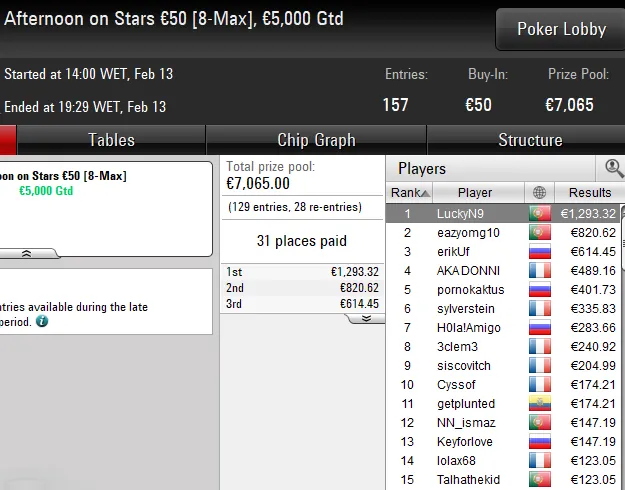The height and width of the screenshot is (490, 625).
Task: Select the pornokaktus player row
Action: point(503,289)
